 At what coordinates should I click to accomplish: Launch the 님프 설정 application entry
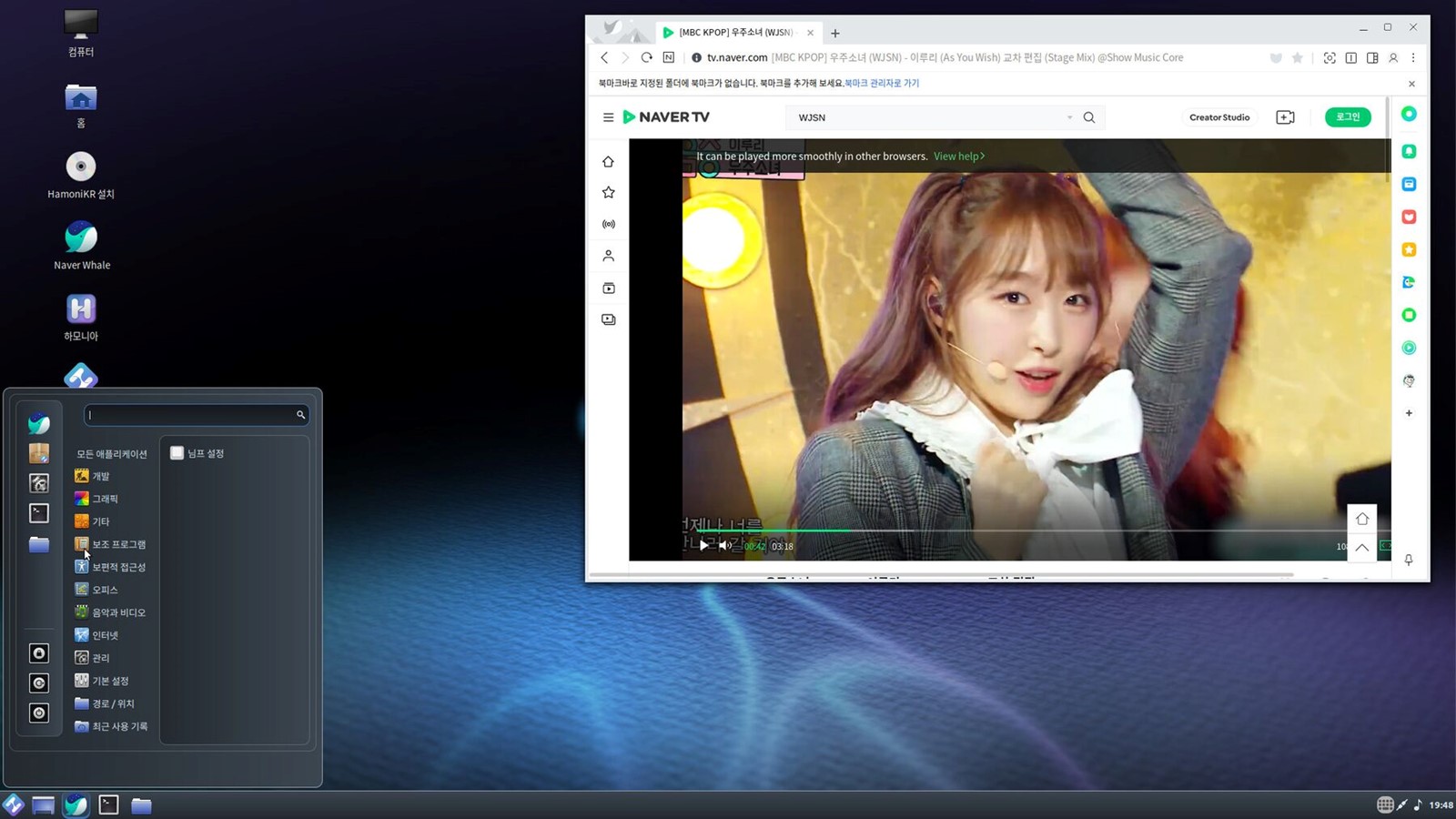[x=197, y=453]
